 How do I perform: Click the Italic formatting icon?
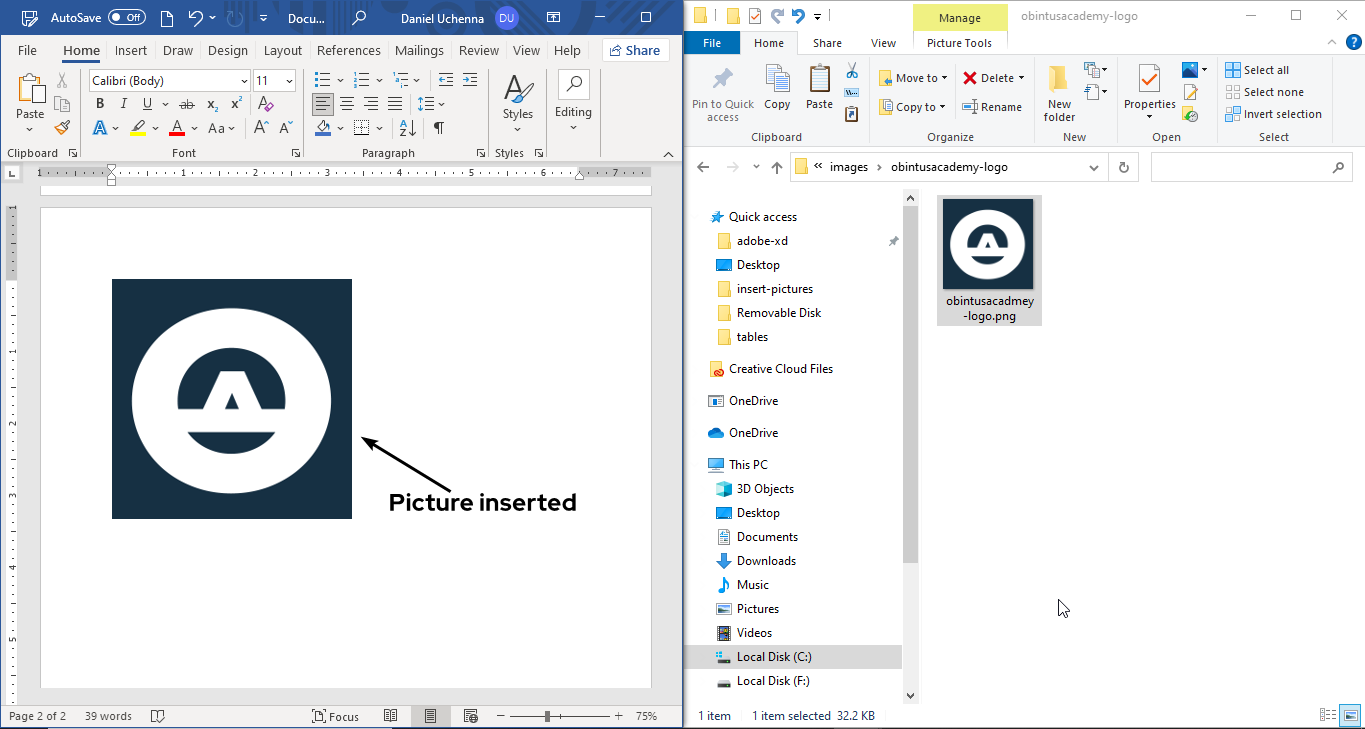[124, 104]
